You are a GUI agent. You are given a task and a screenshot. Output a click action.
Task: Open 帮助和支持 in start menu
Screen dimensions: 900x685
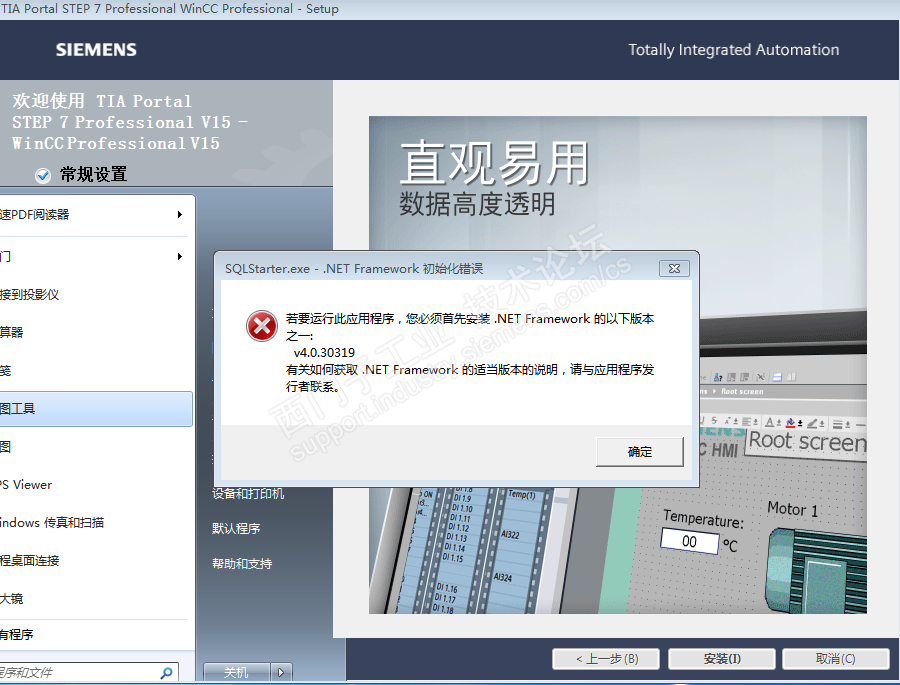click(242, 564)
